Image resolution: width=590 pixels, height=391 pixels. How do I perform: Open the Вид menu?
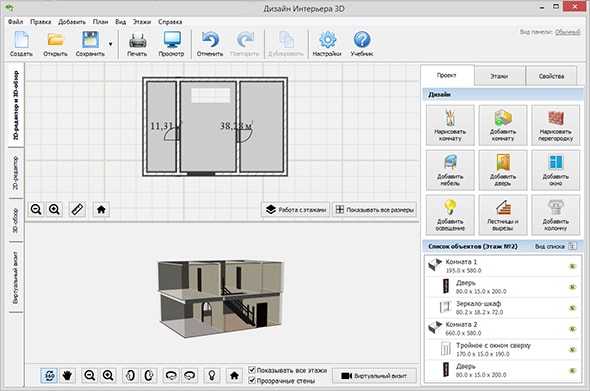click(x=120, y=22)
